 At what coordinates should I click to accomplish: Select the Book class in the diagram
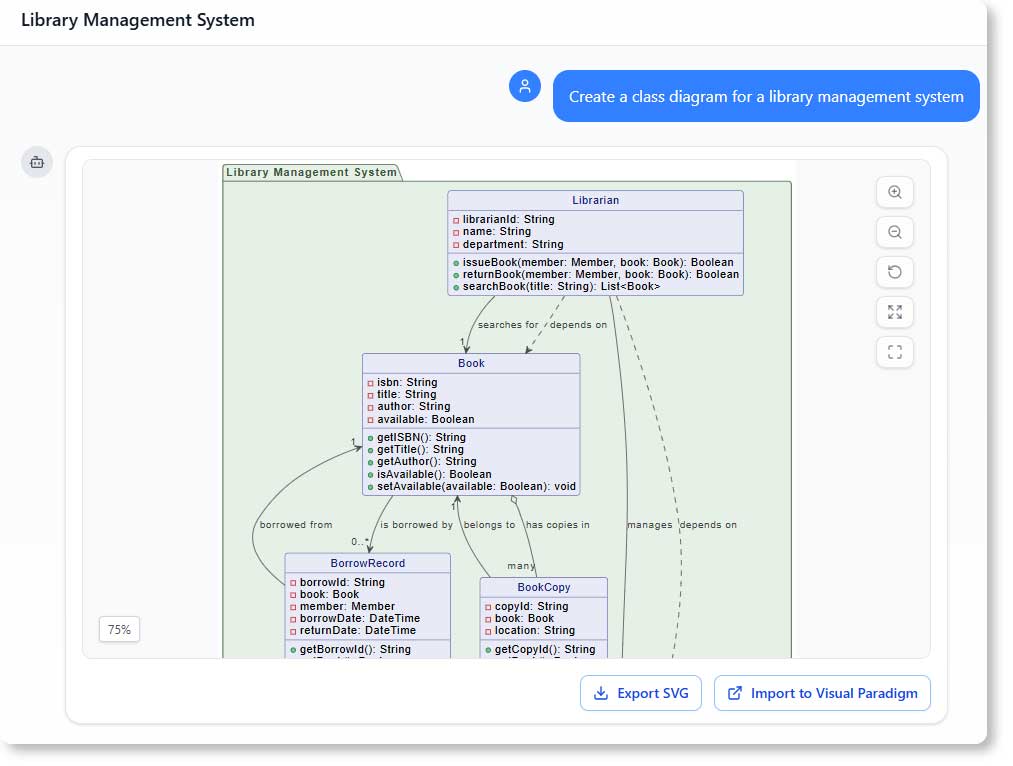coord(471,362)
